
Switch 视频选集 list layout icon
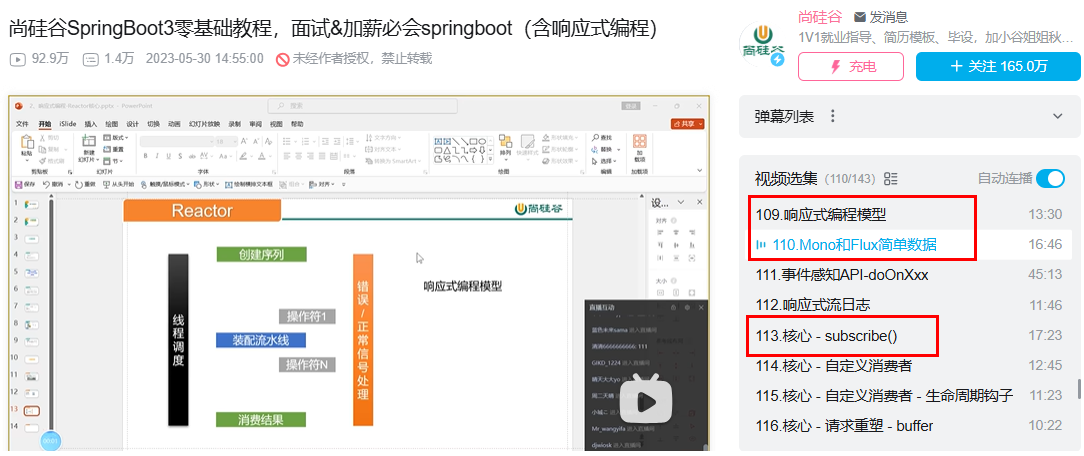pyautogui.click(x=890, y=179)
